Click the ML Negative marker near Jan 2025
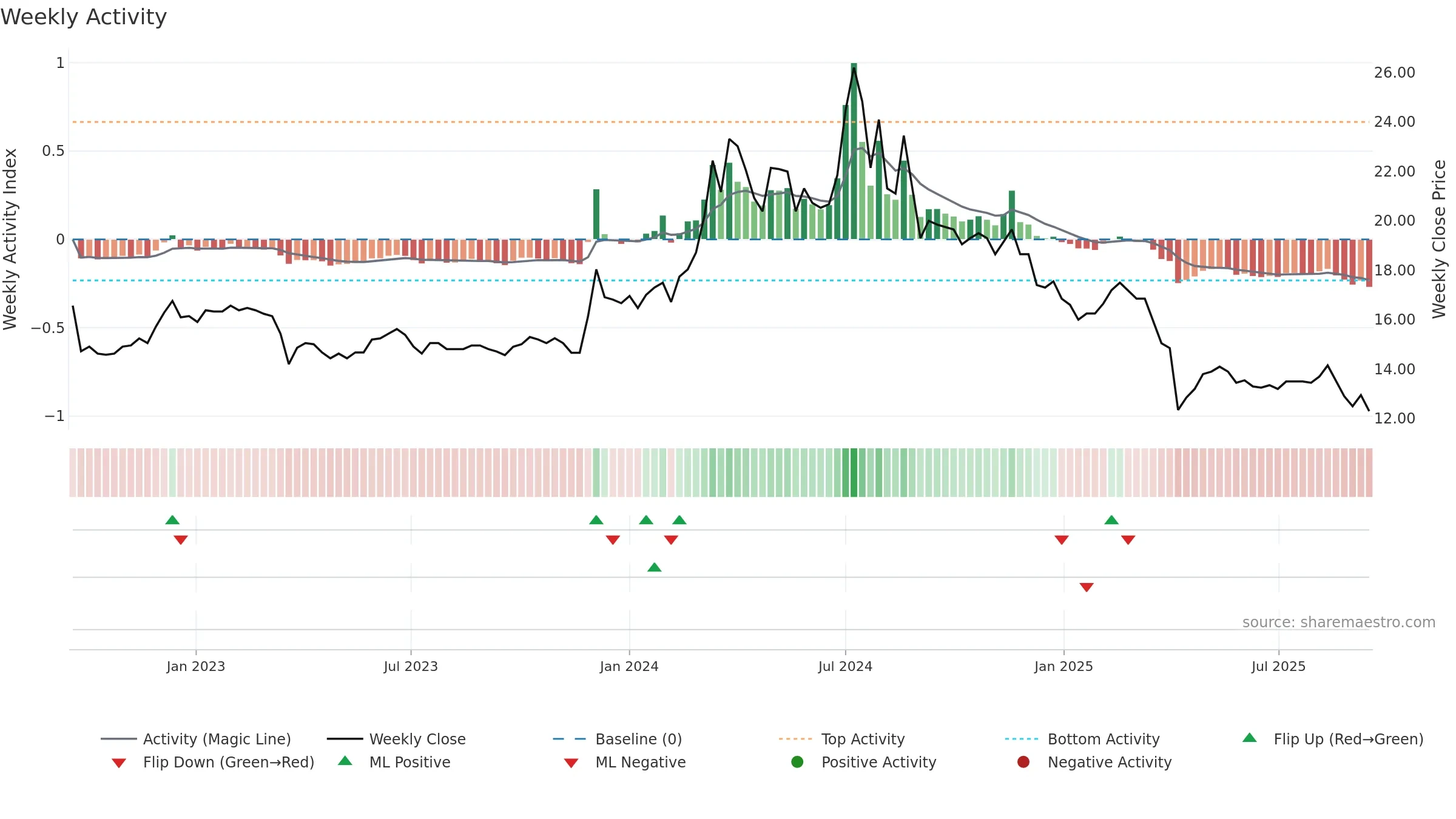Viewport: 1456px width, 819px height. pos(1087,587)
